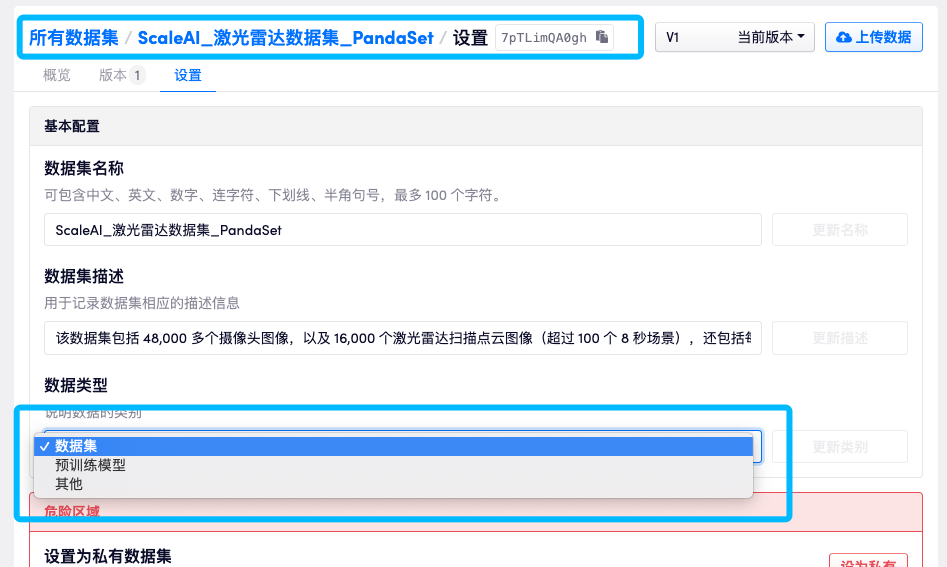Click the 设置 breadcrumb title
Screen dimensions: 947x567
[470, 37]
